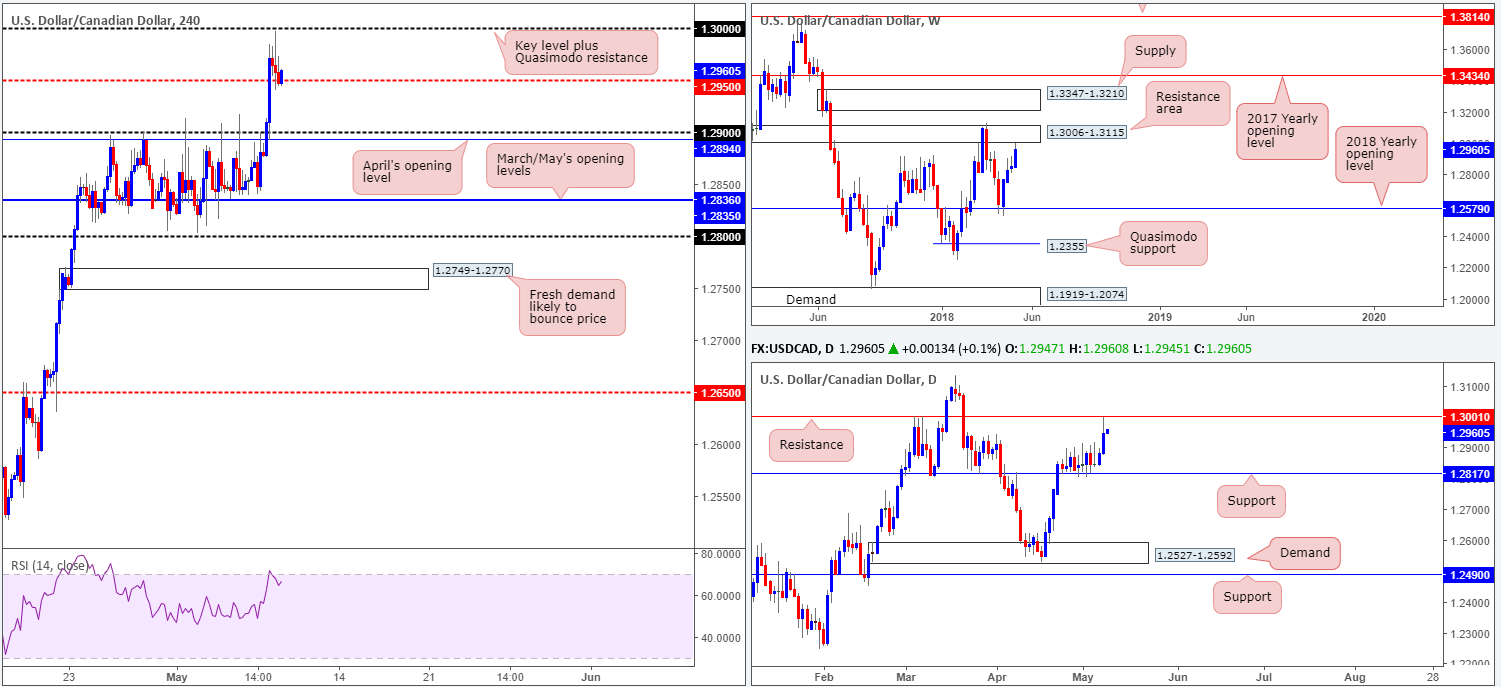Click the 1.30000 price label on 4H axis
Viewport: 1501px width, 687px height.
pyautogui.click(x=719, y=29)
